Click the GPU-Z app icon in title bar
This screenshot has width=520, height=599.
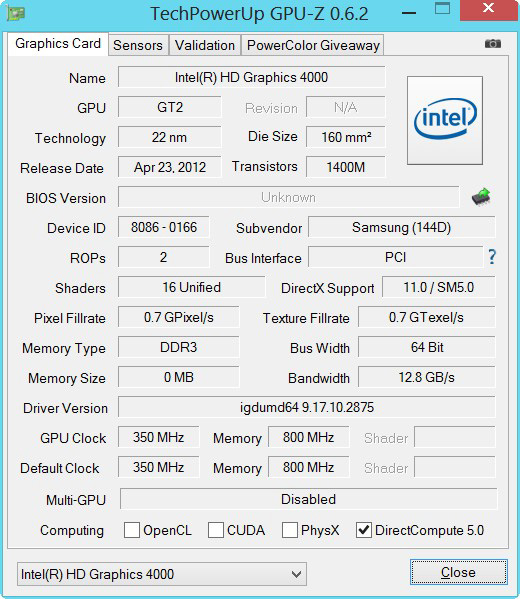[x=16, y=14]
